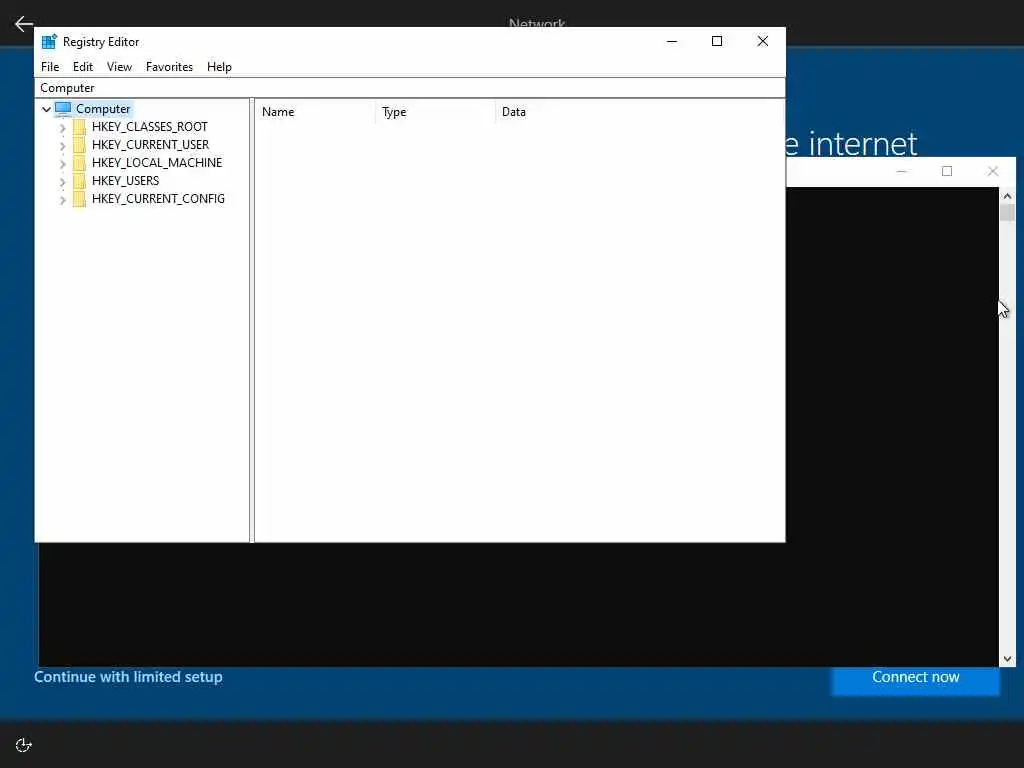Click command window scrollbar down arrow
The width and height of the screenshot is (1024, 768).
(x=1007, y=659)
